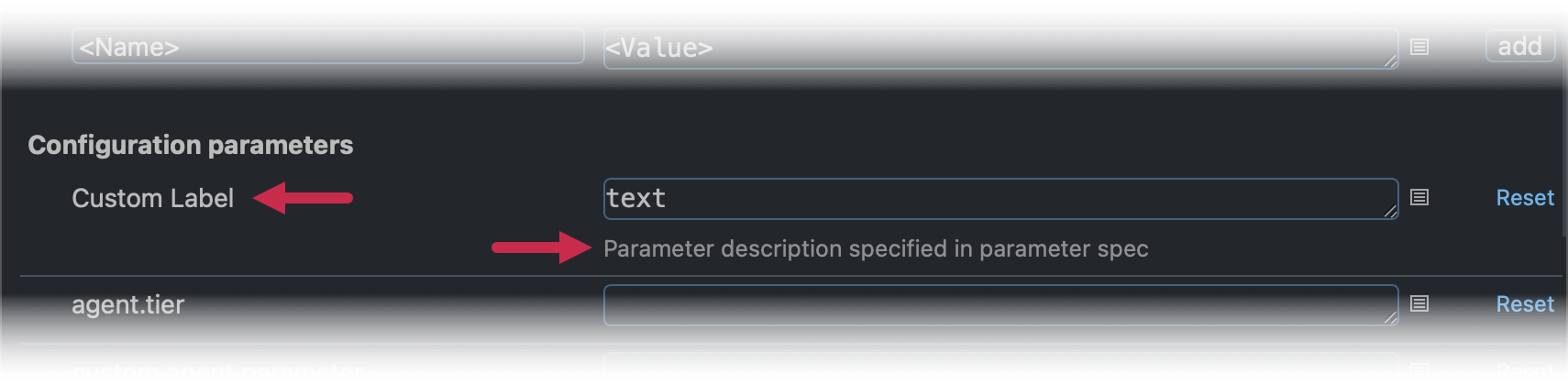The image size is (1568, 385).
Task: Click the red arrow pointing at Custom Label
Action: [x=303, y=198]
